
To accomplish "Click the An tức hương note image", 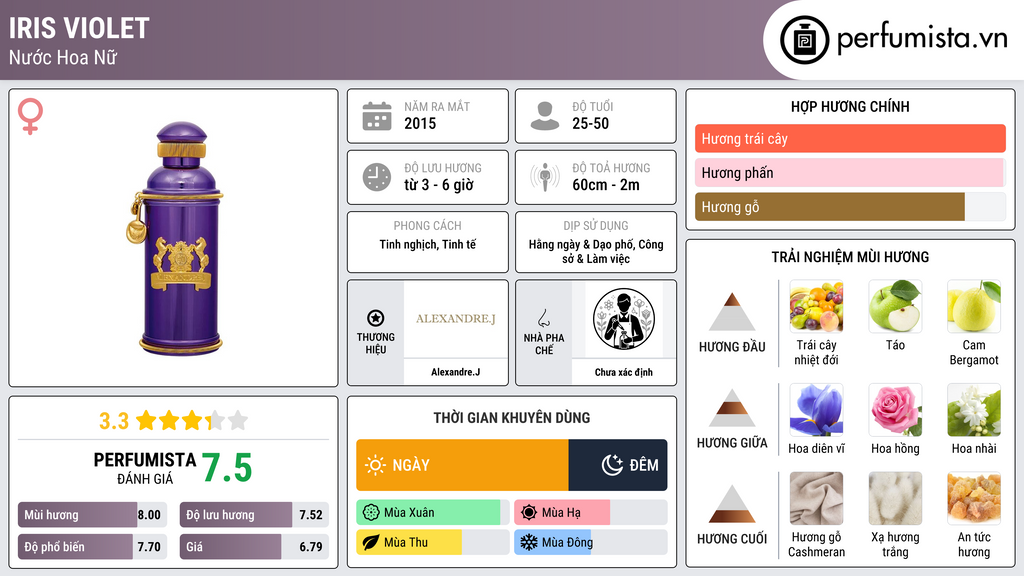I will [x=974, y=498].
